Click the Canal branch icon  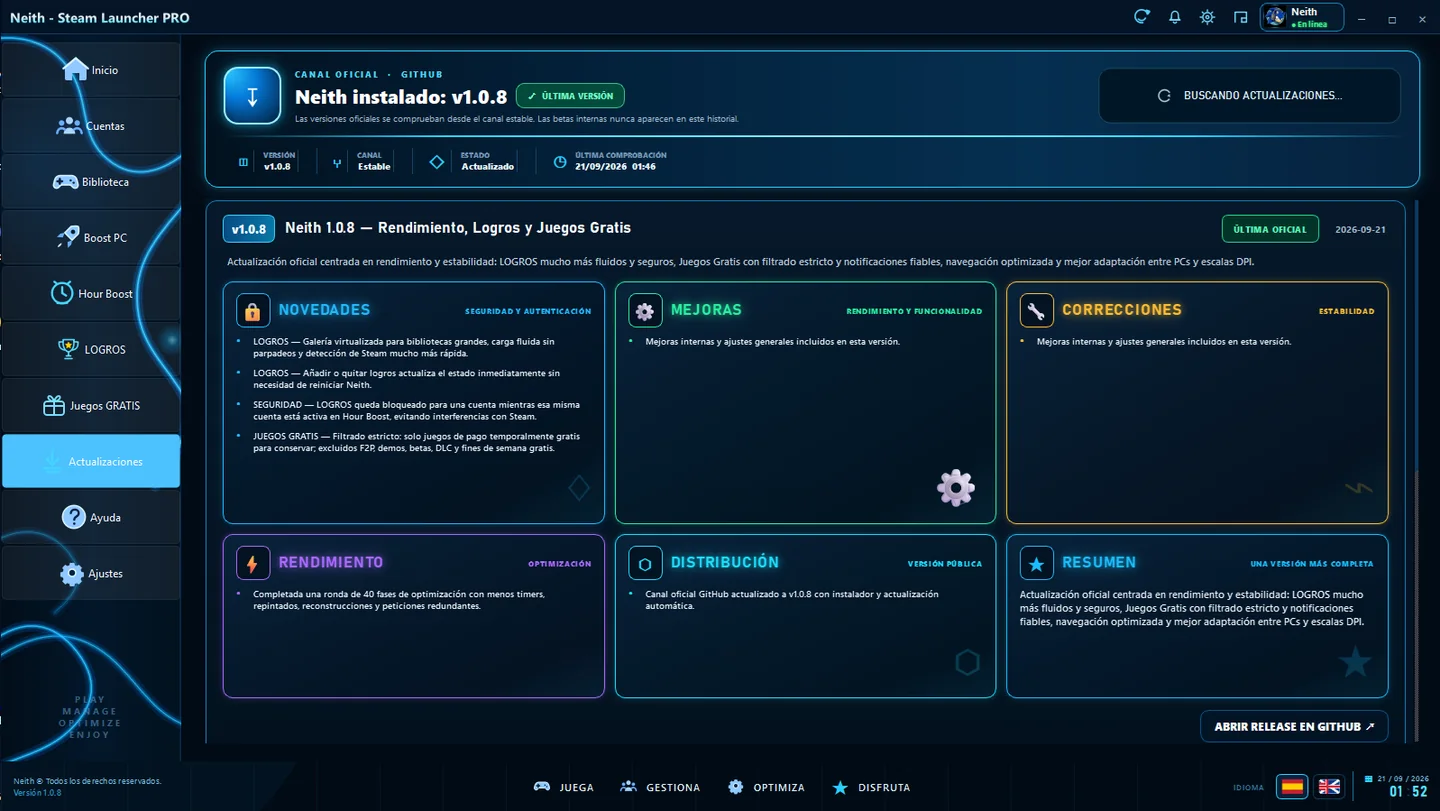tap(337, 162)
